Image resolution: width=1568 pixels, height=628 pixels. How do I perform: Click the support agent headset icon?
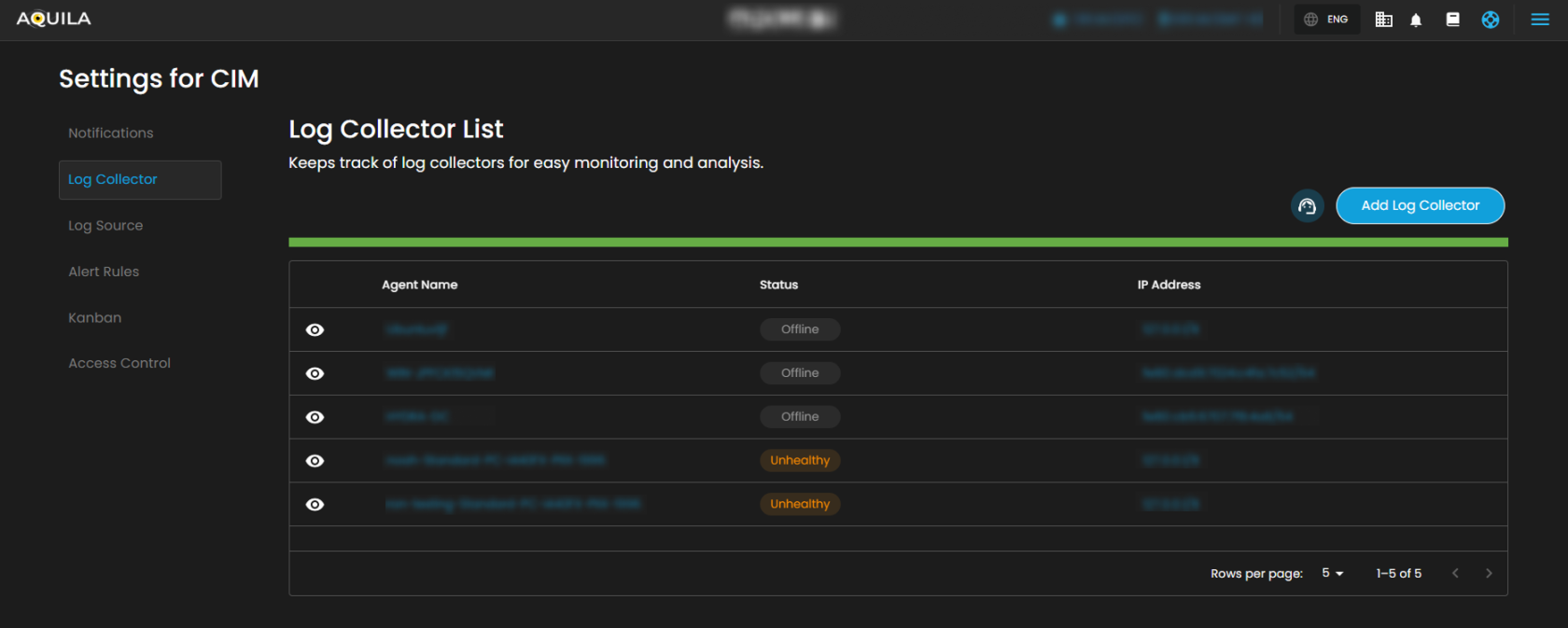[x=1307, y=206]
